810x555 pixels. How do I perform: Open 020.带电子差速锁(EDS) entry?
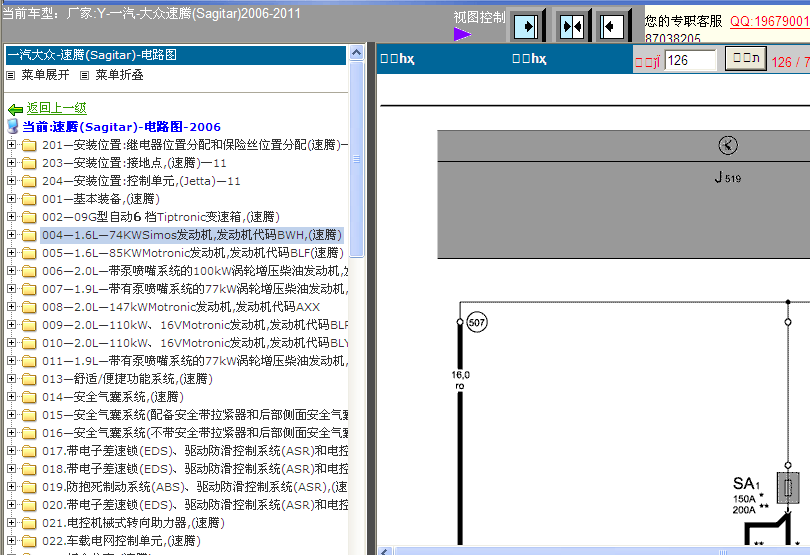click(195, 505)
